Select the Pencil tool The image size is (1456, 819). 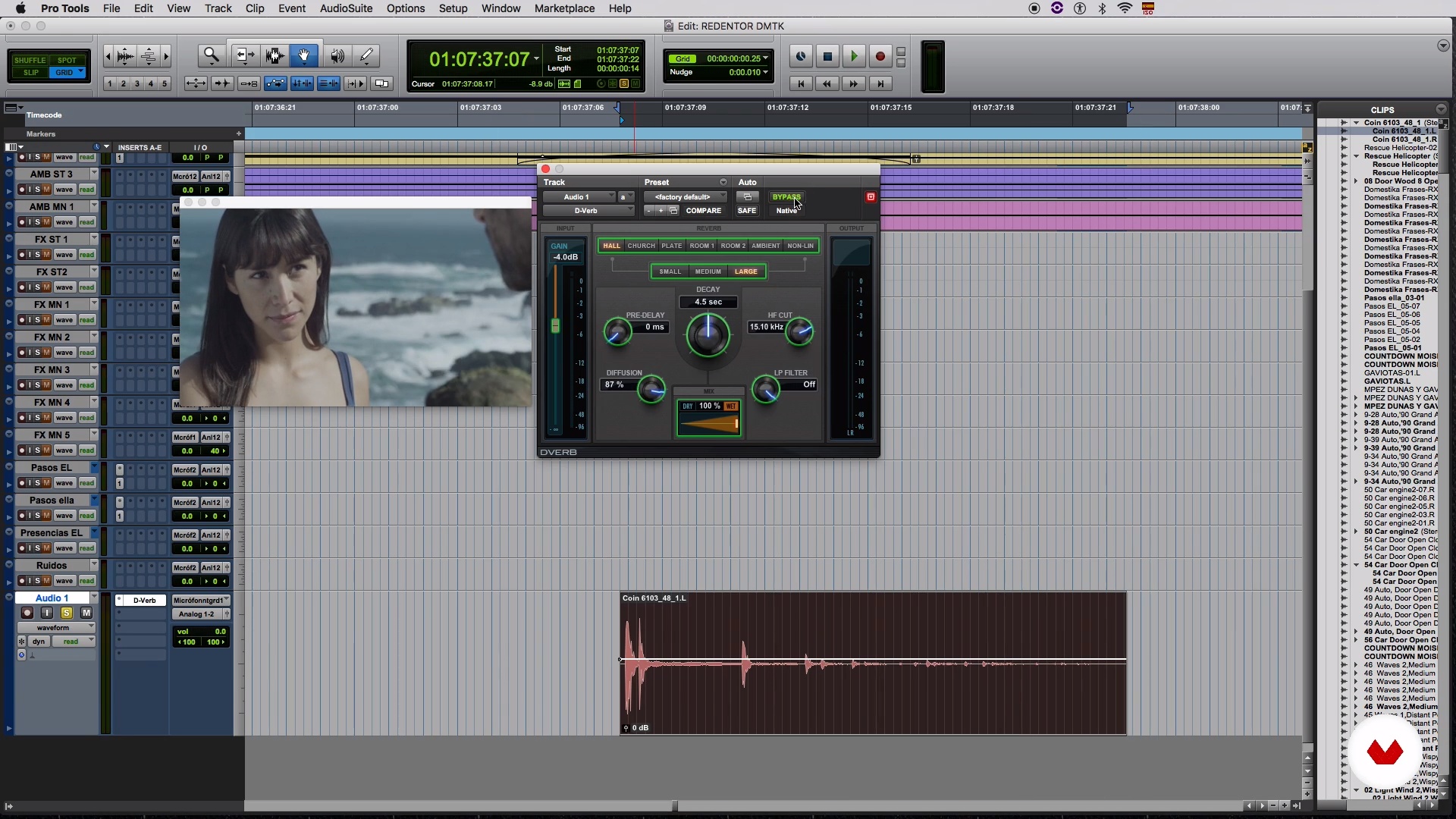coord(366,55)
